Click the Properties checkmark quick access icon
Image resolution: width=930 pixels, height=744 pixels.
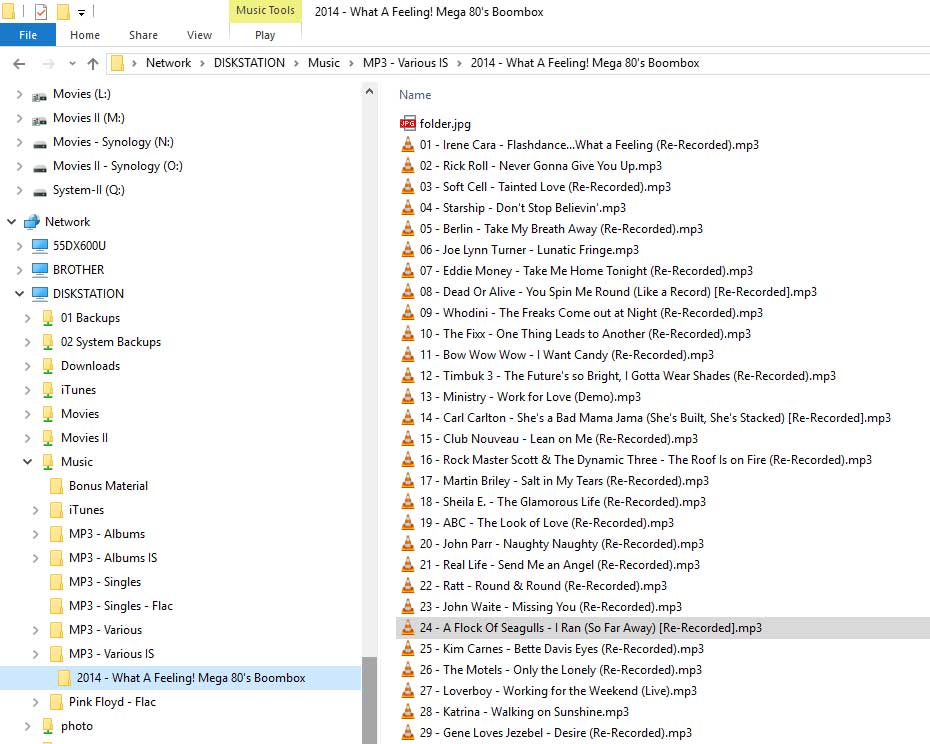tap(41, 11)
